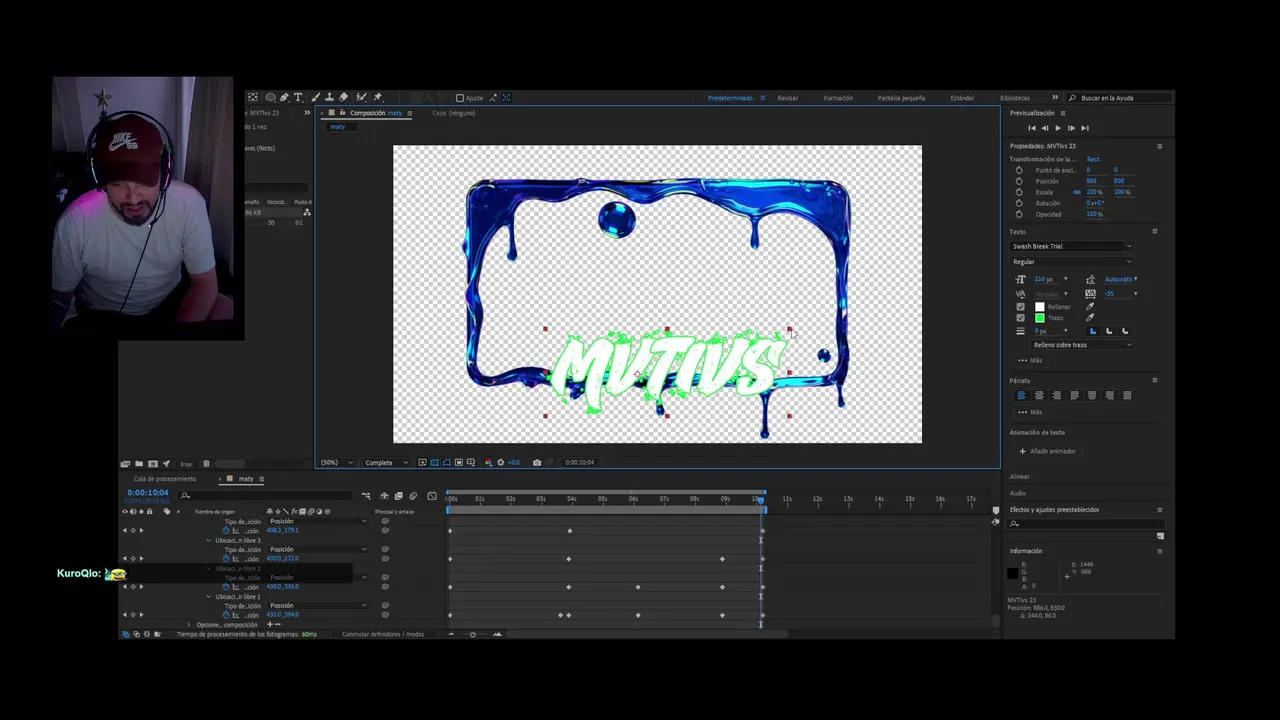Create a new folder in project panel

139,463
